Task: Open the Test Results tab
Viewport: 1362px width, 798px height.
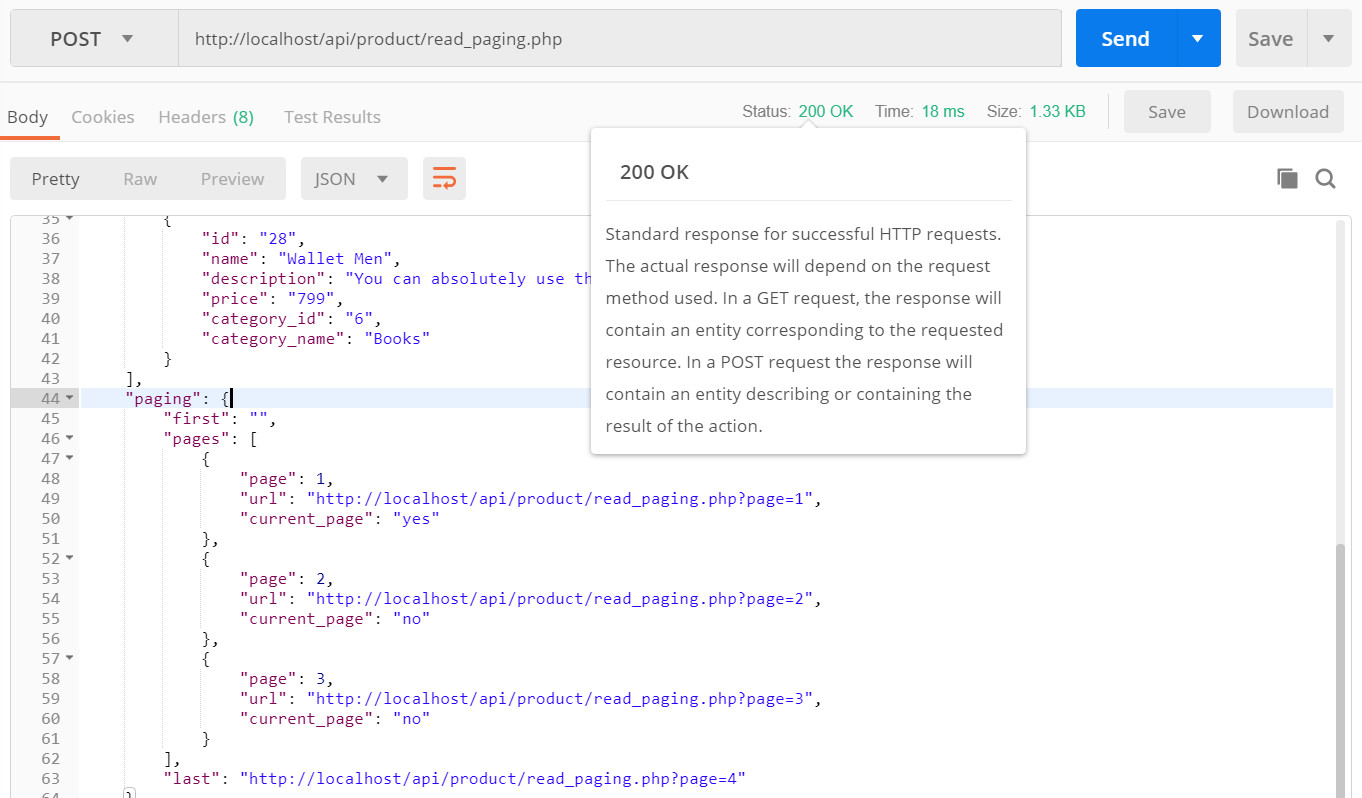Action: pos(332,117)
